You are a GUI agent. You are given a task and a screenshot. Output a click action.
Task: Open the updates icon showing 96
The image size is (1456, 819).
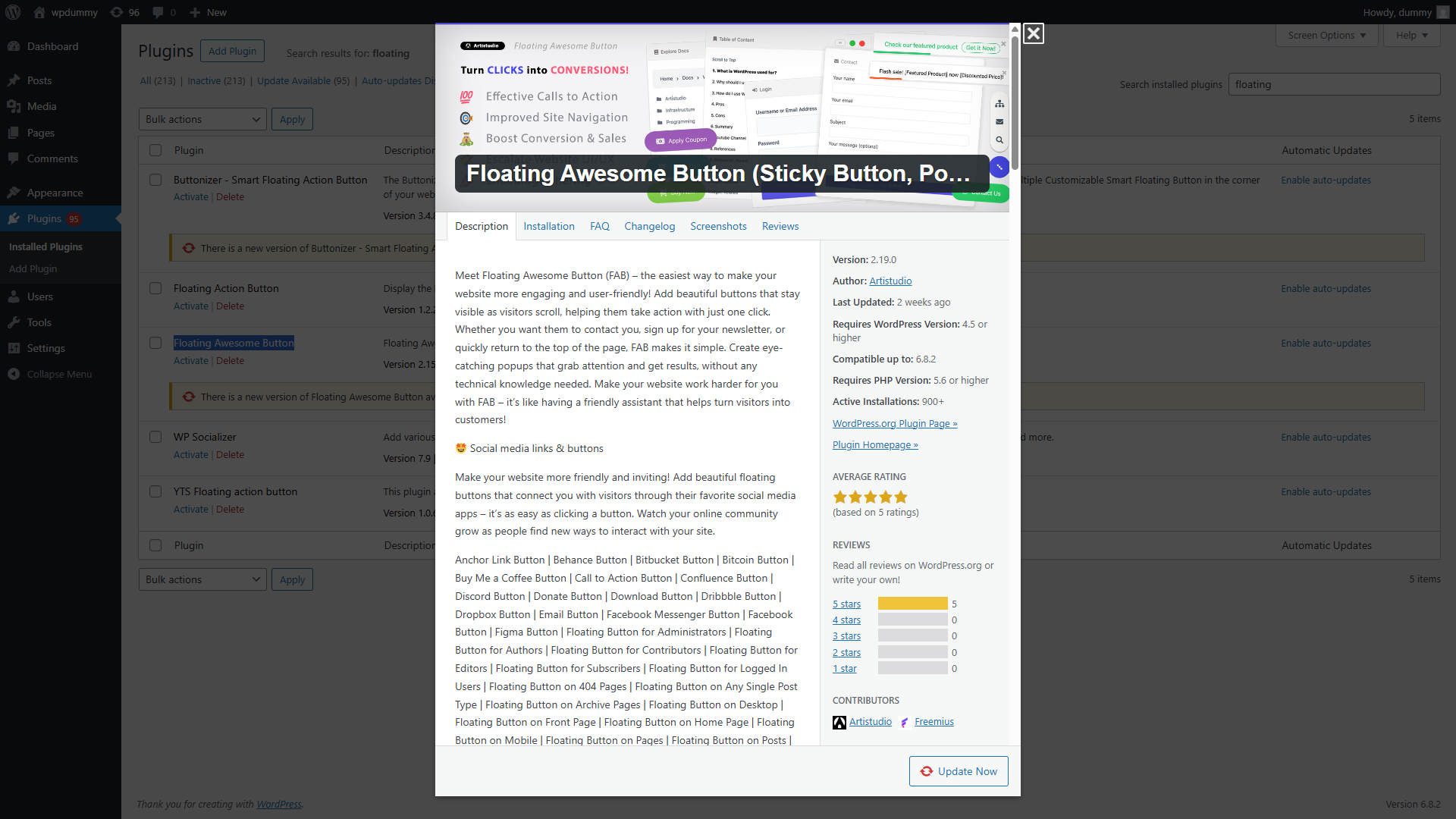(x=125, y=12)
